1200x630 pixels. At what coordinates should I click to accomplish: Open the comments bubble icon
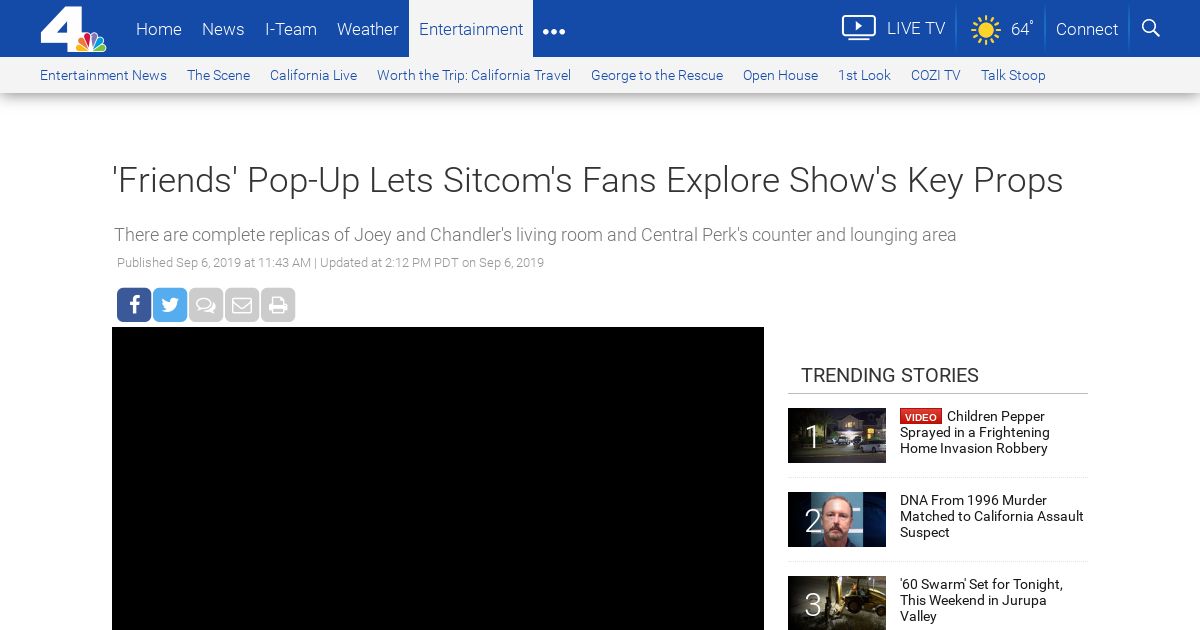(x=206, y=305)
